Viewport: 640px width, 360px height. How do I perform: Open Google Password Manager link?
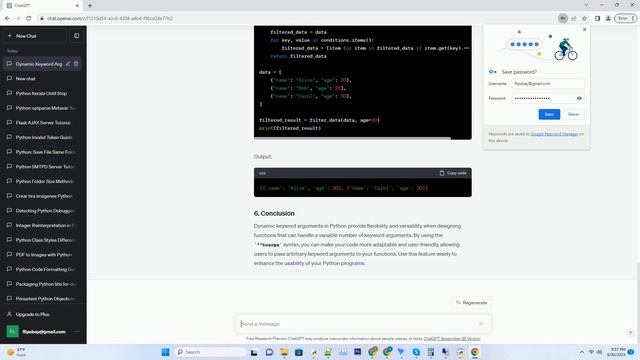point(554,134)
